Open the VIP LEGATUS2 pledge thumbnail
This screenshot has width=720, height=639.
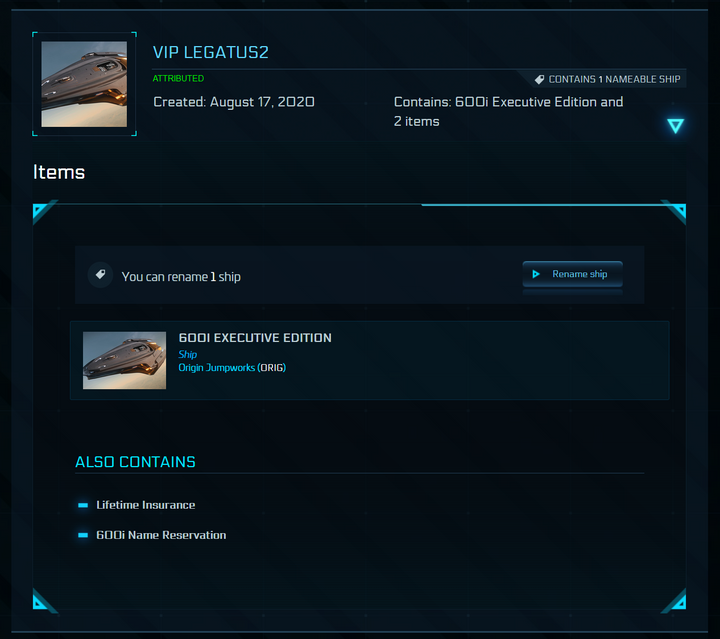[x=84, y=84]
